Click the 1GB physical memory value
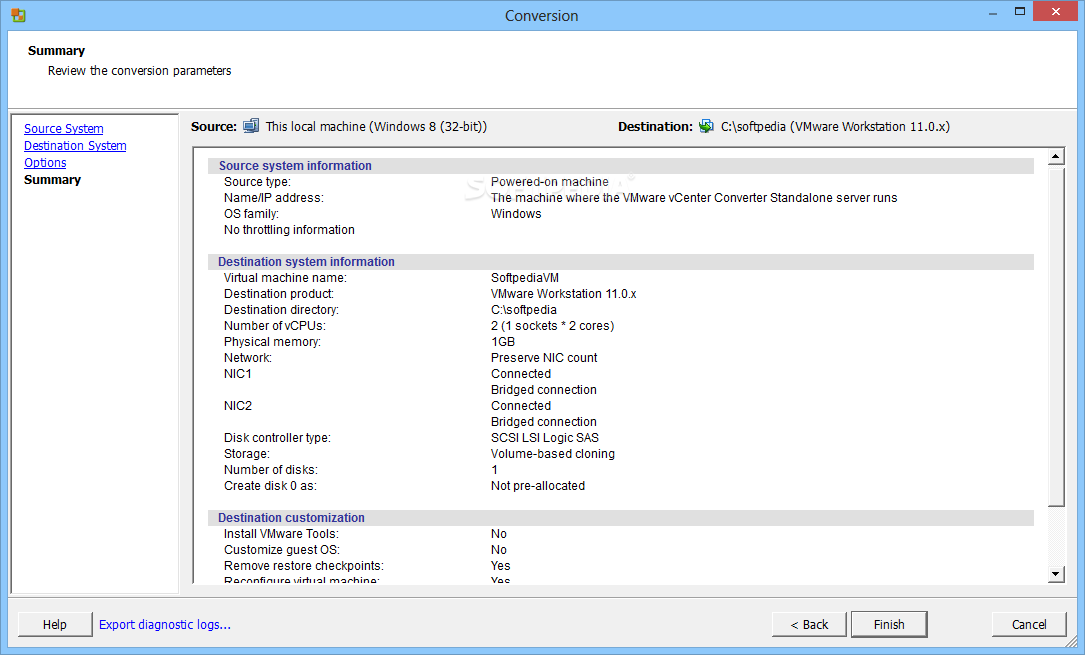Screen dimensions: 1085x655 coord(502,342)
